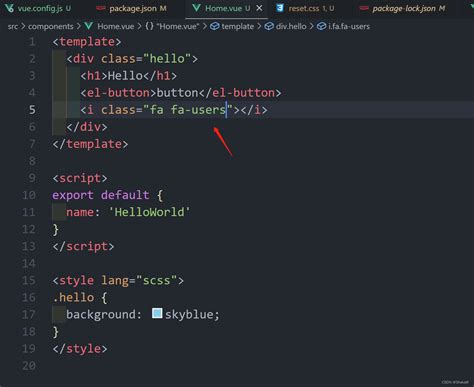
Task: Open the skyblue color swatch picker
Action: [x=157, y=313]
